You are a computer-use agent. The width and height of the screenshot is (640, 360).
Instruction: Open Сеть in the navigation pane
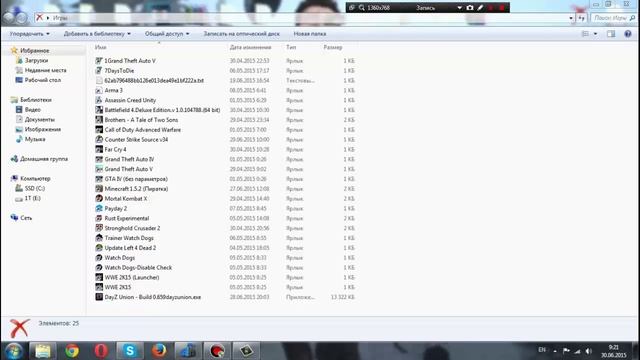[x=26, y=218]
